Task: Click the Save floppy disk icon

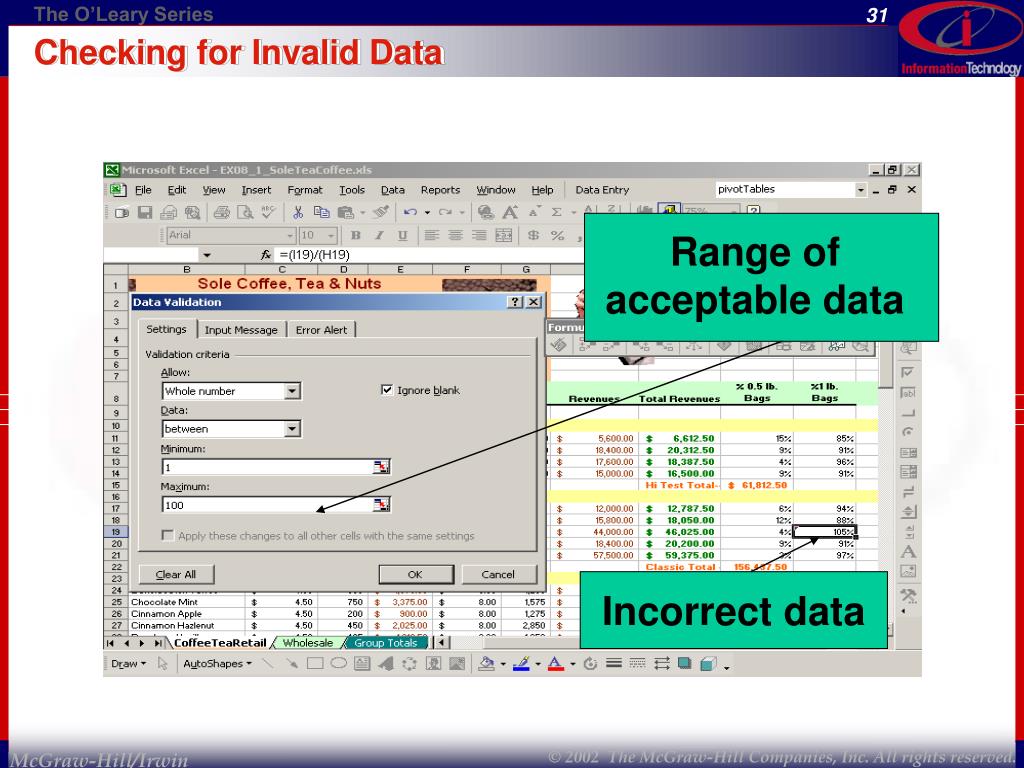Action: coord(145,212)
